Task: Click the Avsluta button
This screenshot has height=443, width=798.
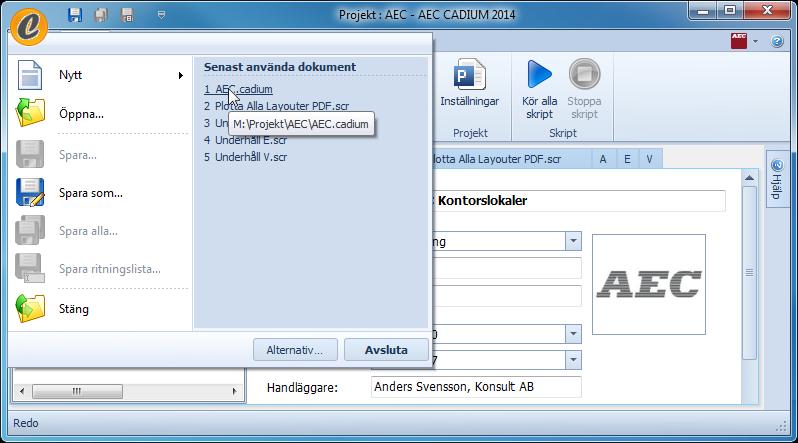Action: click(x=386, y=350)
